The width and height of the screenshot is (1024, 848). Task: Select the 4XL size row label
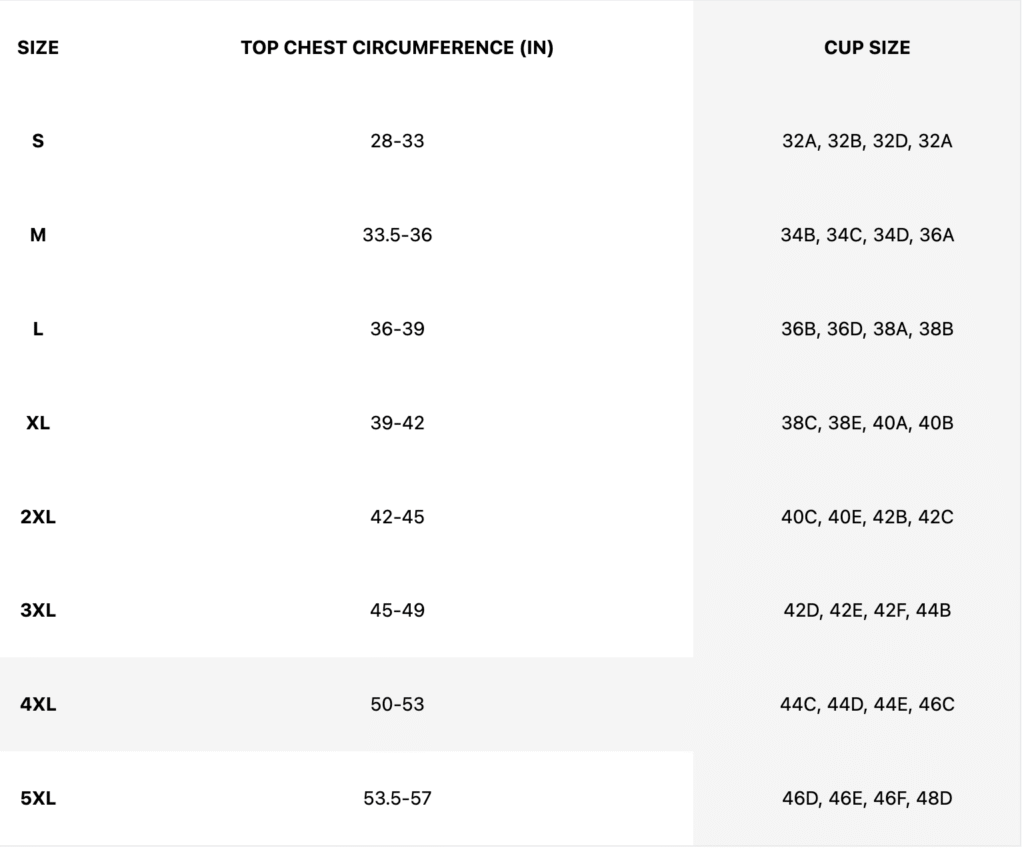[x=38, y=704]
